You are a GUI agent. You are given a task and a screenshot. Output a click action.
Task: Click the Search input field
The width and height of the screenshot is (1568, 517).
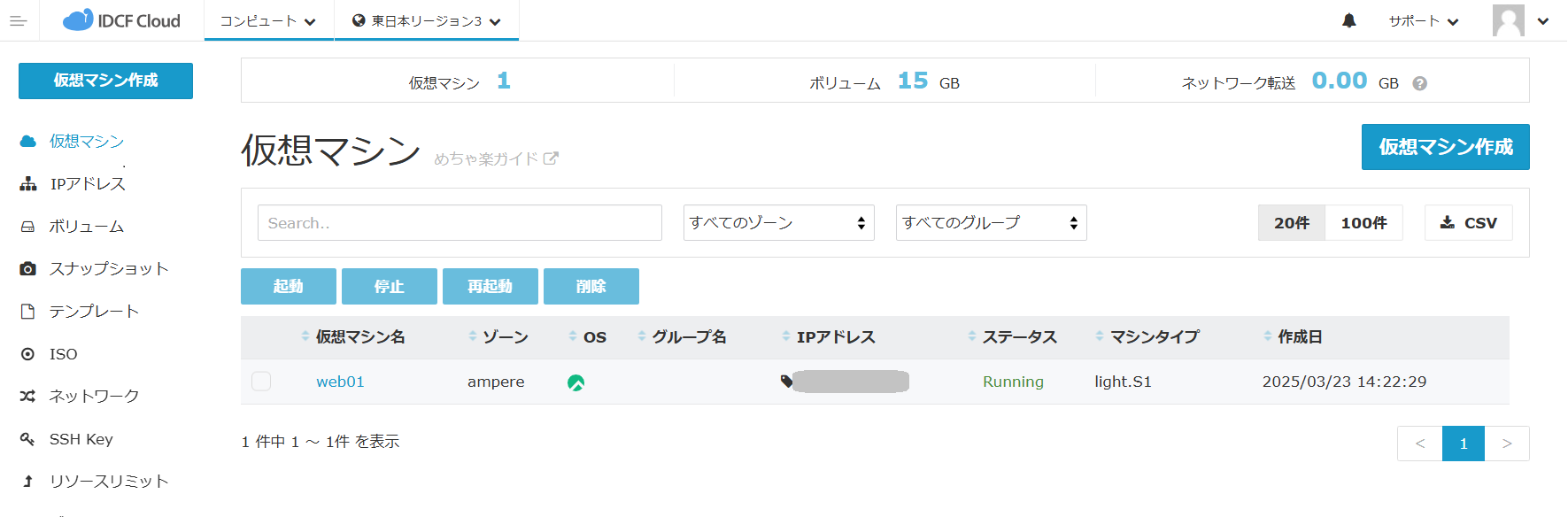tap(460, 223)
